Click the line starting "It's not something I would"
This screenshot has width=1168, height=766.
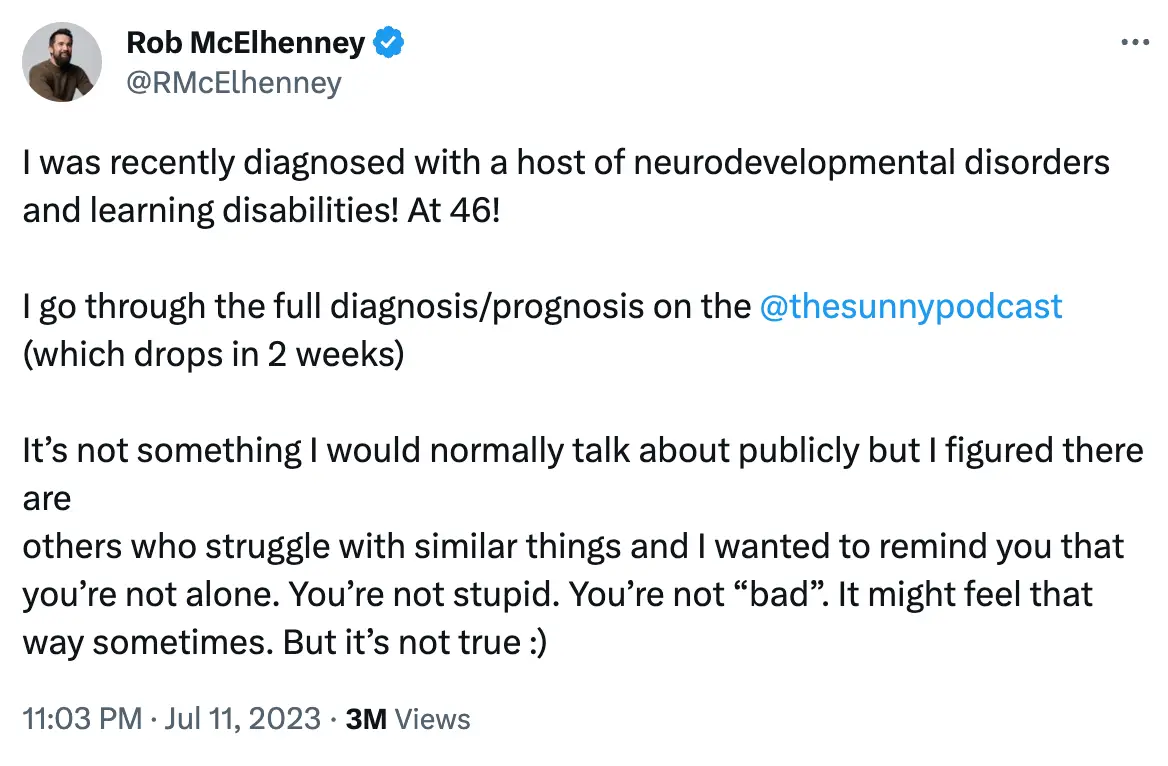point(582,450)
